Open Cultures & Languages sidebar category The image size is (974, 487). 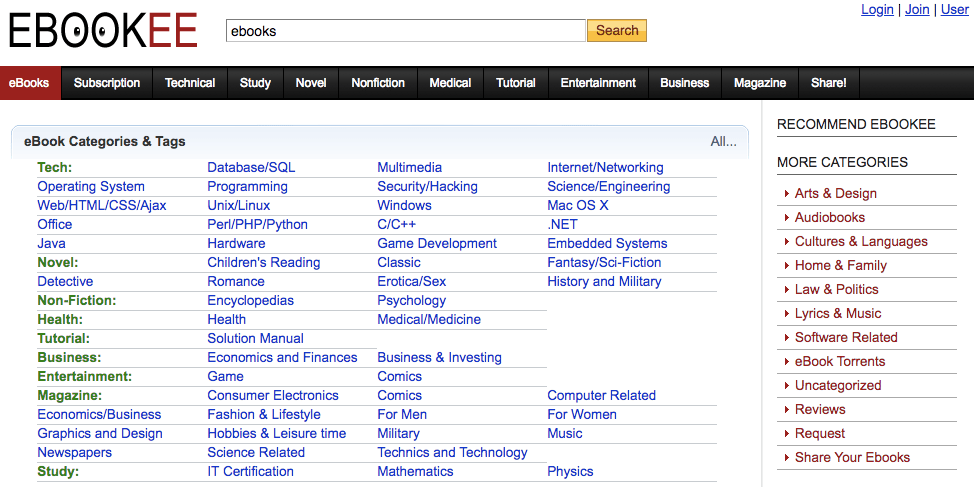[861, 242]
